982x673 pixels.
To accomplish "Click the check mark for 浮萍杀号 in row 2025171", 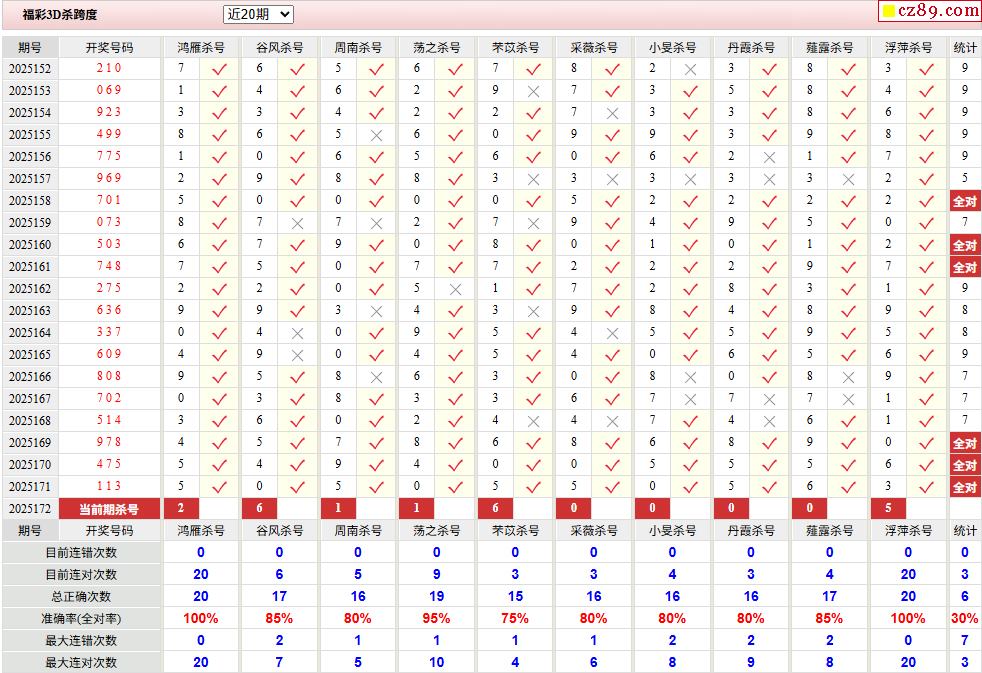I will tap(926, 488).
